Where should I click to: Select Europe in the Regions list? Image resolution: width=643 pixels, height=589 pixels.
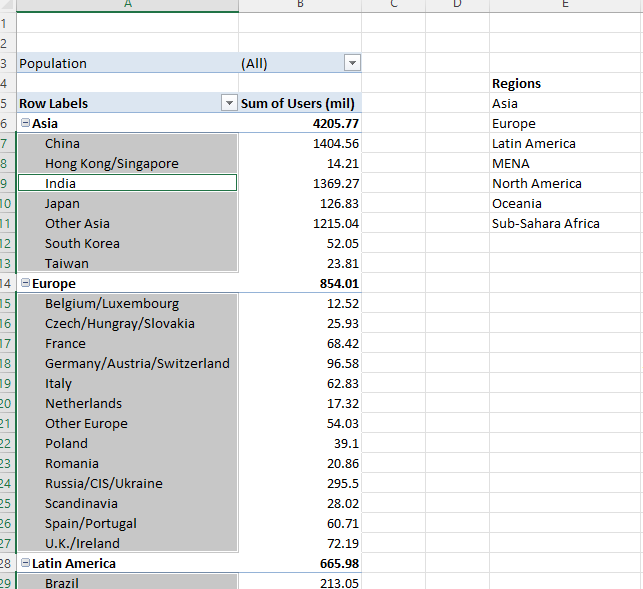click(x=514, y=123)
